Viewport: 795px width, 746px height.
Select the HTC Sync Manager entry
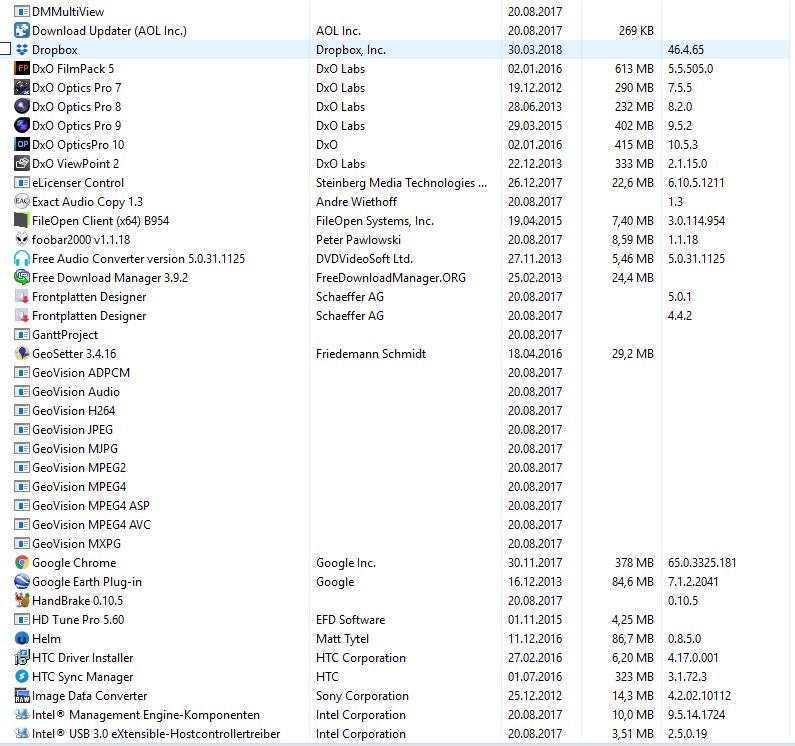point(83,677)
